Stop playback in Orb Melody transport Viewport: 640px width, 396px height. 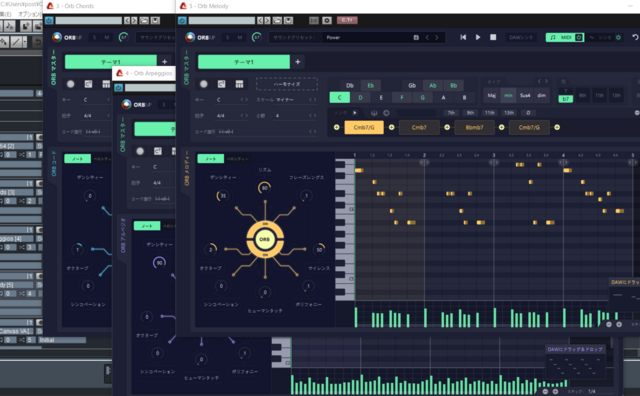(493, 37)
